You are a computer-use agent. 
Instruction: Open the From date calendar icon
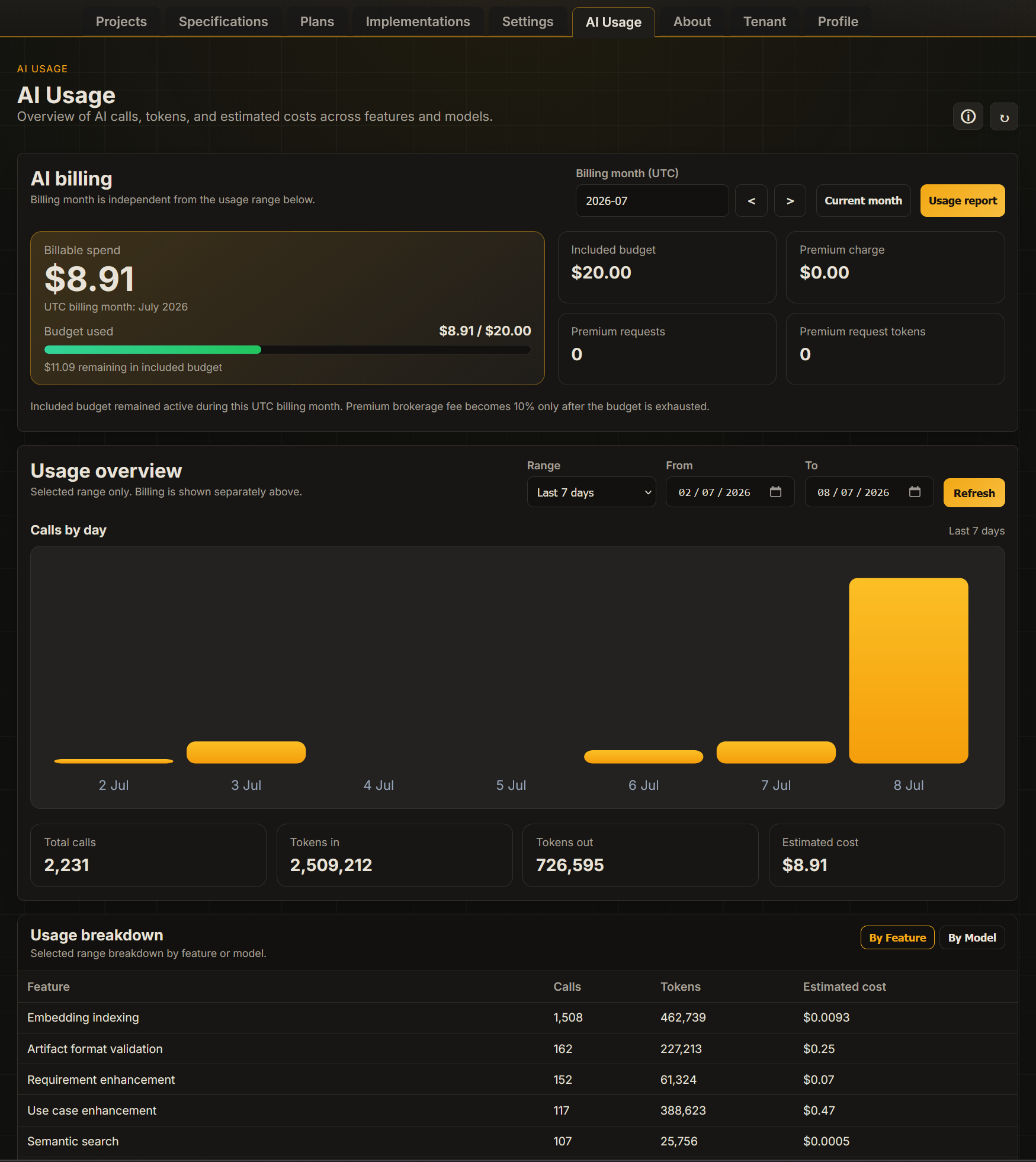775,492
